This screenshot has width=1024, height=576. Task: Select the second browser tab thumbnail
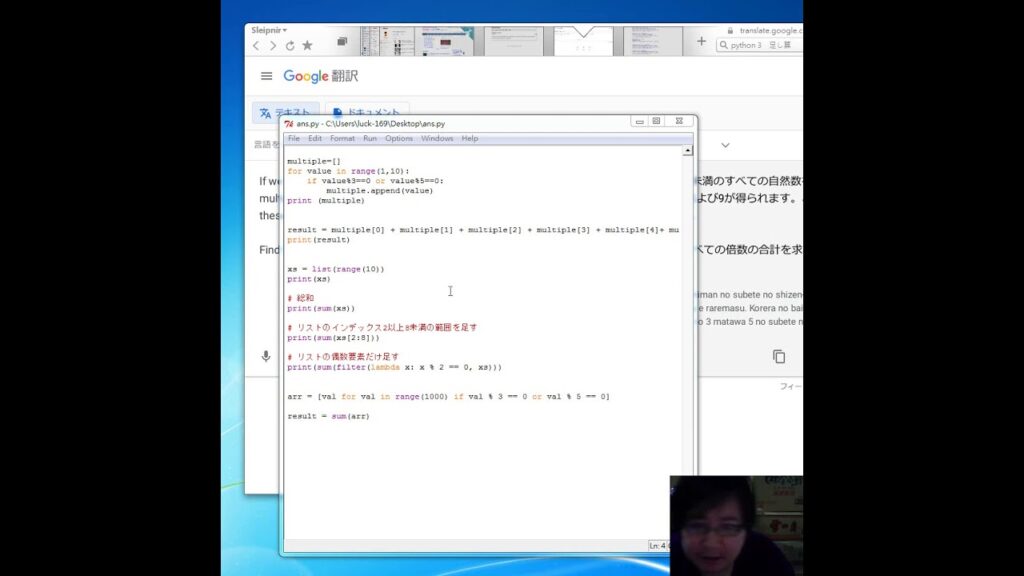click(x=445, y=40)
